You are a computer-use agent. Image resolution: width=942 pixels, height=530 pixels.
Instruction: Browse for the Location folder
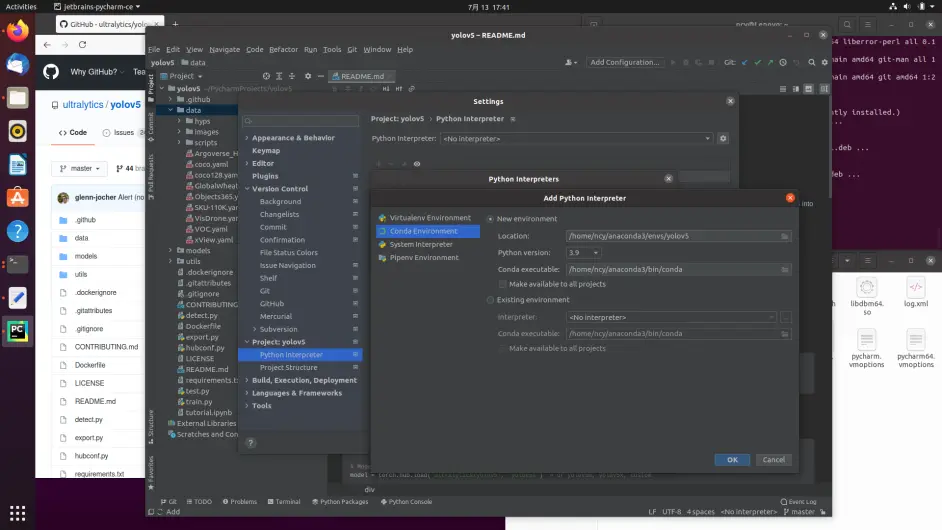(x=785, y=236)
